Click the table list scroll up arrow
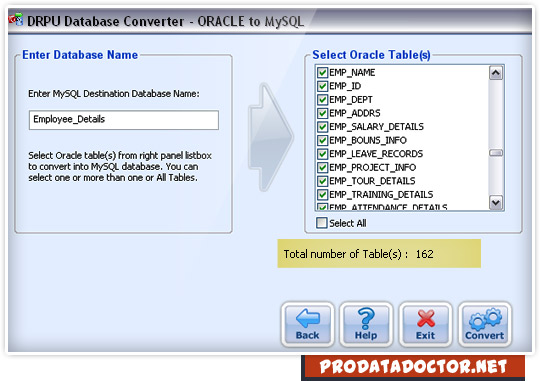The image size is (540, 381). pos(496,73)
